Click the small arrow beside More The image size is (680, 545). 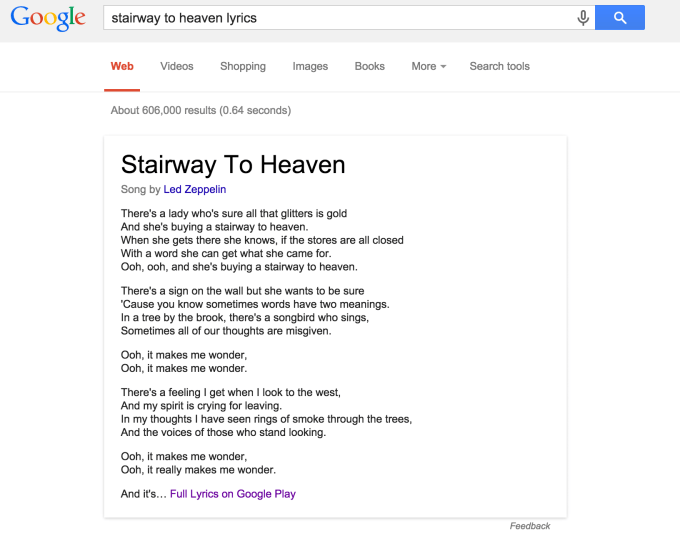[x=443, y=67]
